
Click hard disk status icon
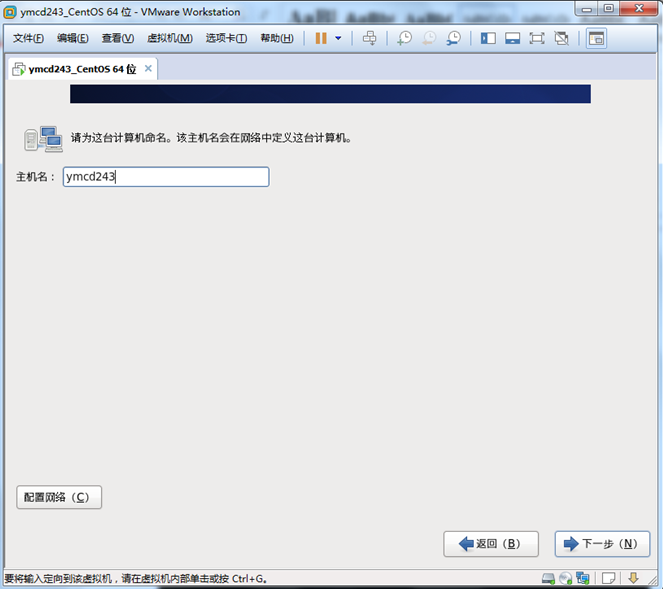(x=548, y=578)
